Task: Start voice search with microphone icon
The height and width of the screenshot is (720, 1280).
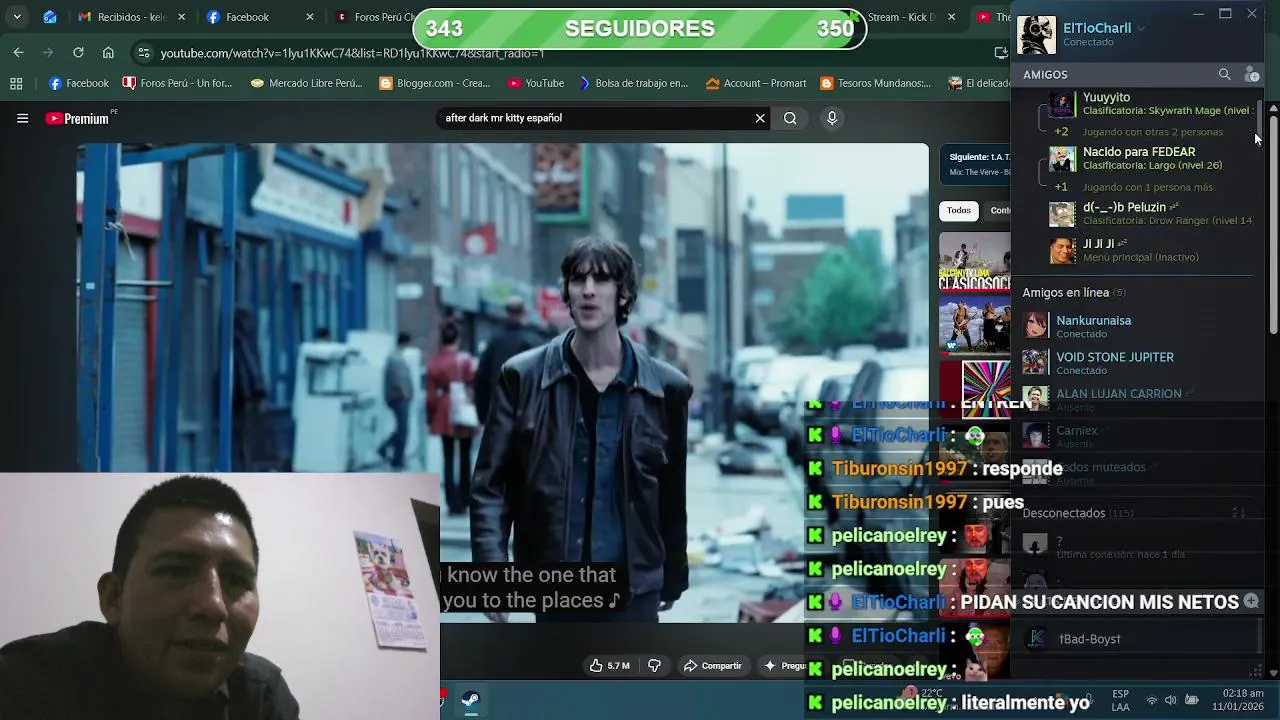Action: pos(831,118)
